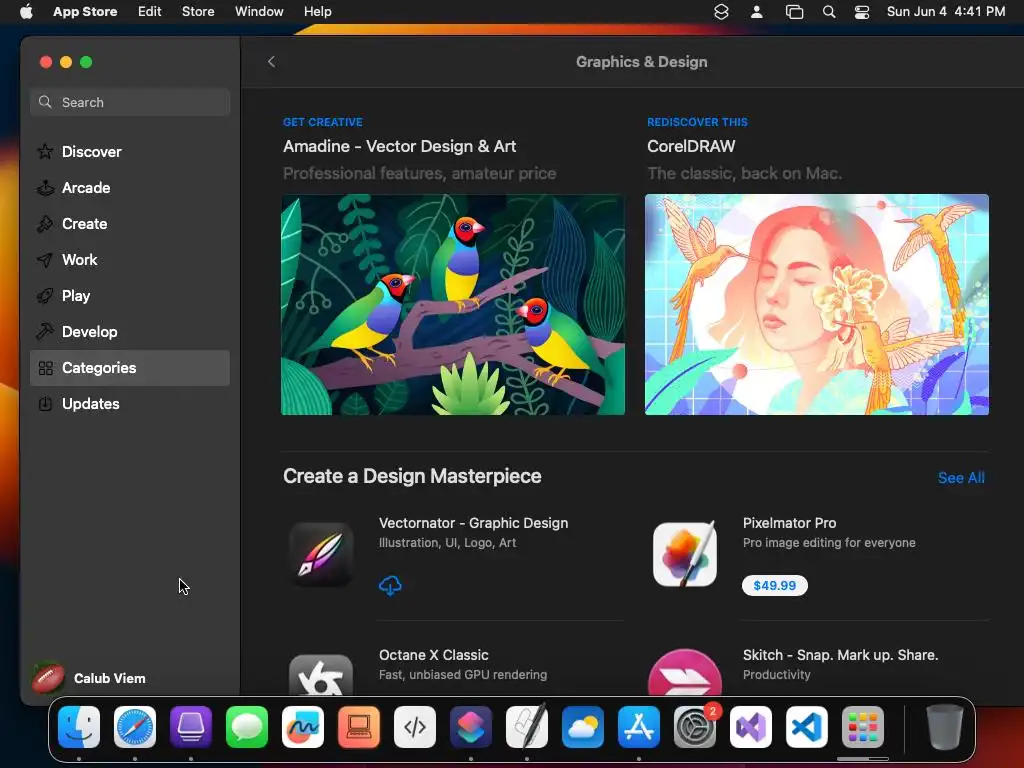1024x768 pixels.
Task: Click the Vectornator - Graphic Design title
Action: coord(473,523)
